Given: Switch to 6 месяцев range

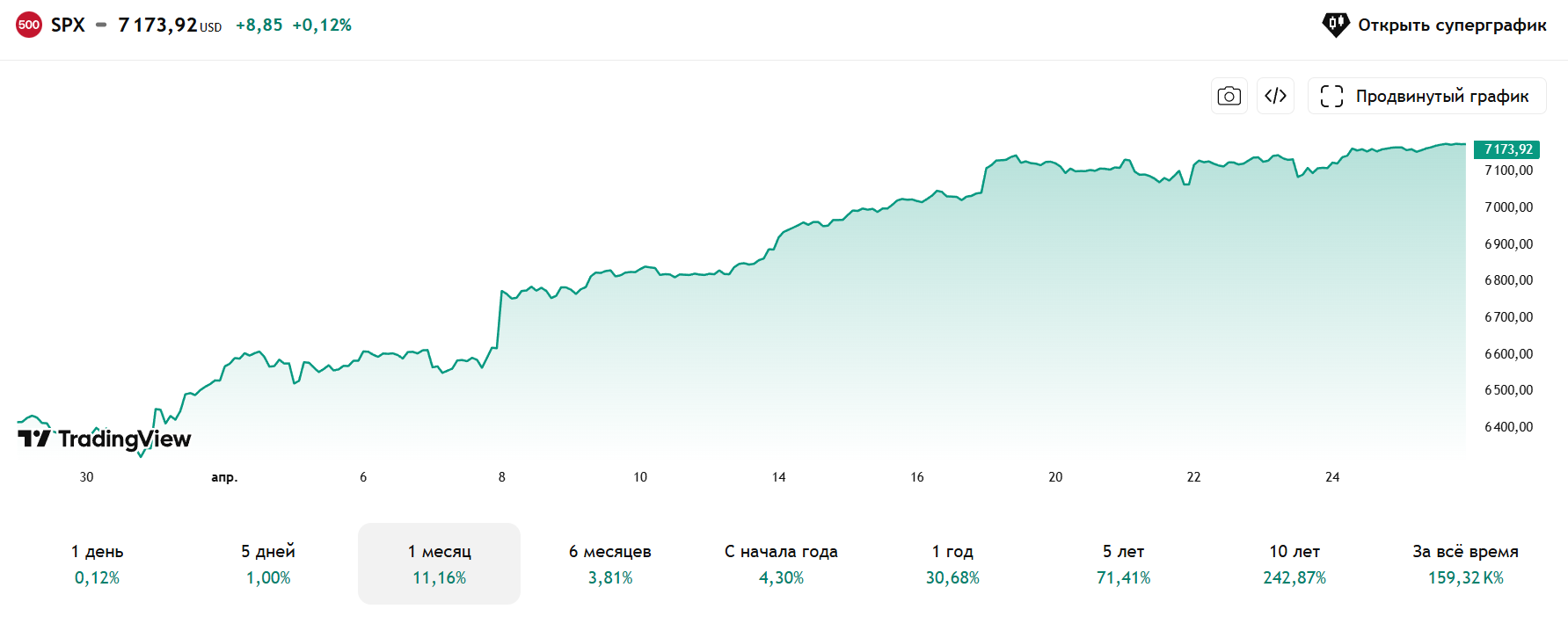Looking at the screenshot, I should [610, 563].
